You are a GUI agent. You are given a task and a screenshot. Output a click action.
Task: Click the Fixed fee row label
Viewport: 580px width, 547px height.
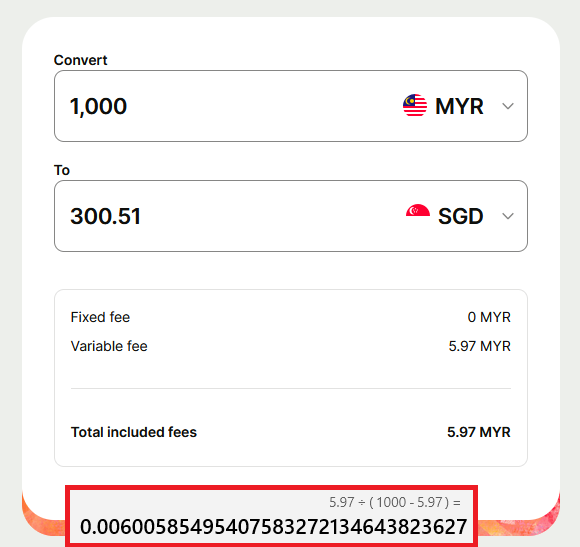pos(100,317)
